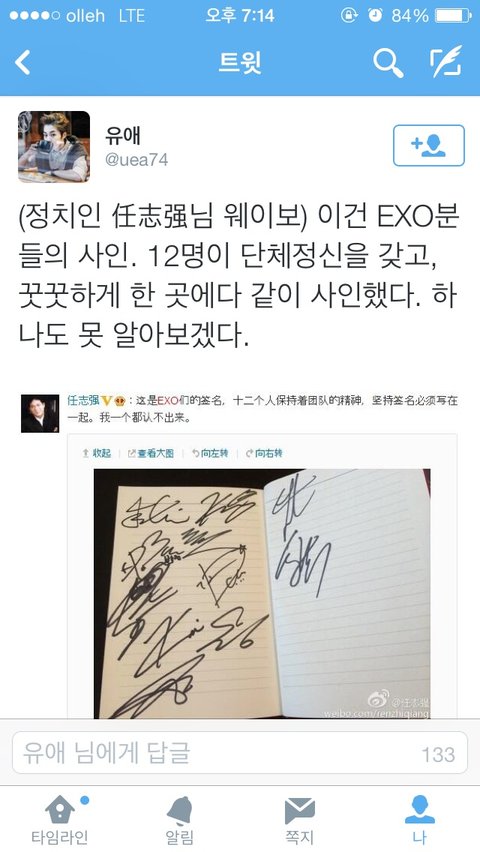Tap the back arrow in header
Screen dimensions: 480x852
coord(22,63)
